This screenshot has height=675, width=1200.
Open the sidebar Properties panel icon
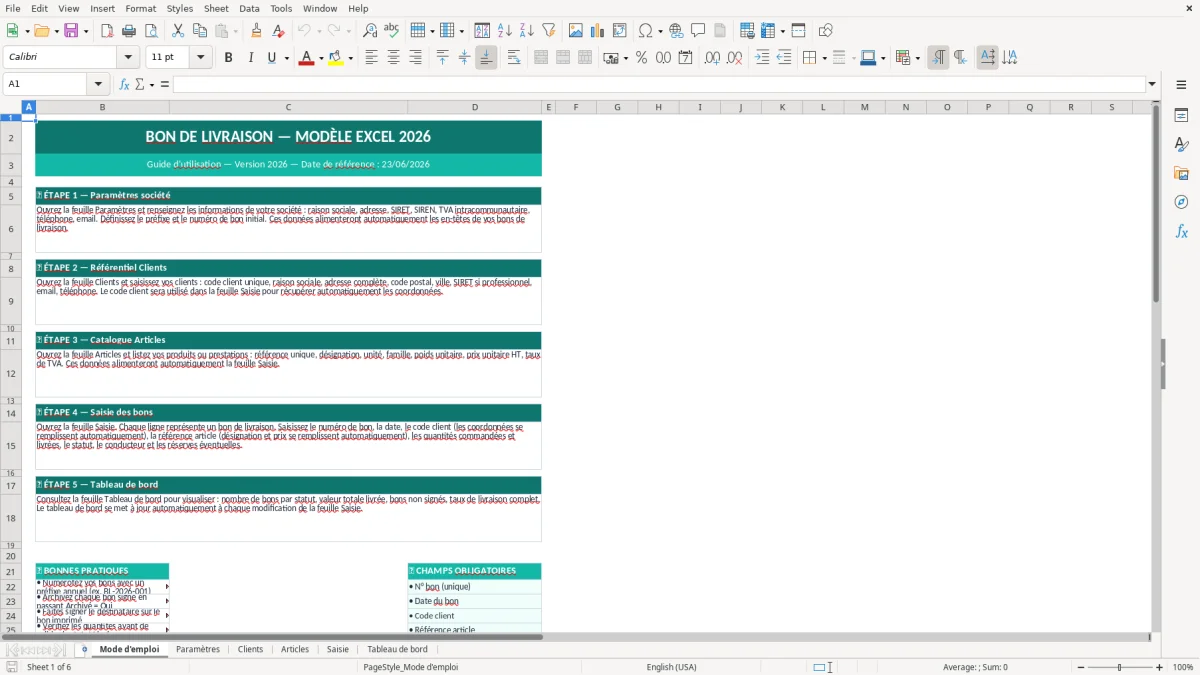(1181, 115)
